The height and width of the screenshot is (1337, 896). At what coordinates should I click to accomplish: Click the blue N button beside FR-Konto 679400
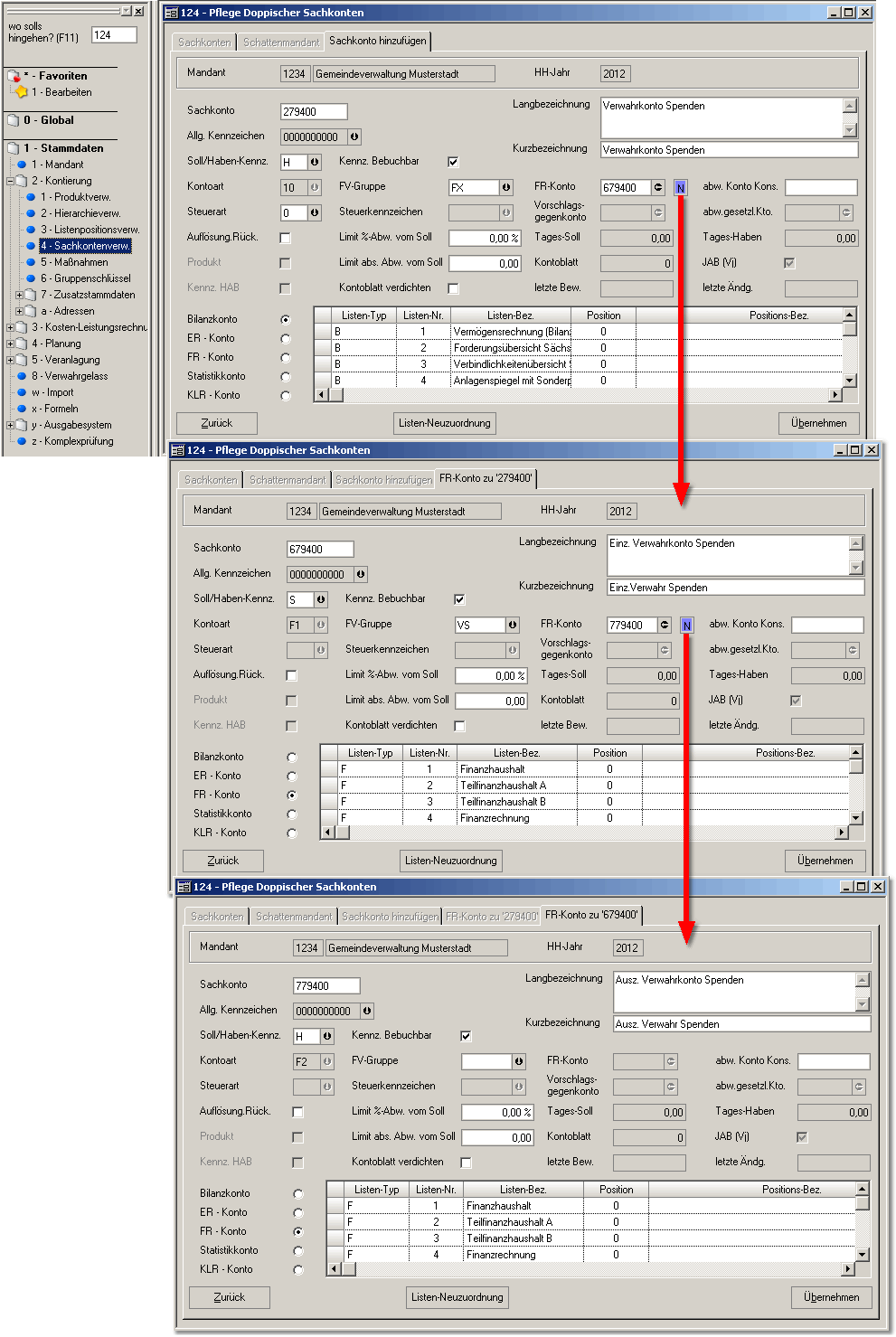pos(680,188)
